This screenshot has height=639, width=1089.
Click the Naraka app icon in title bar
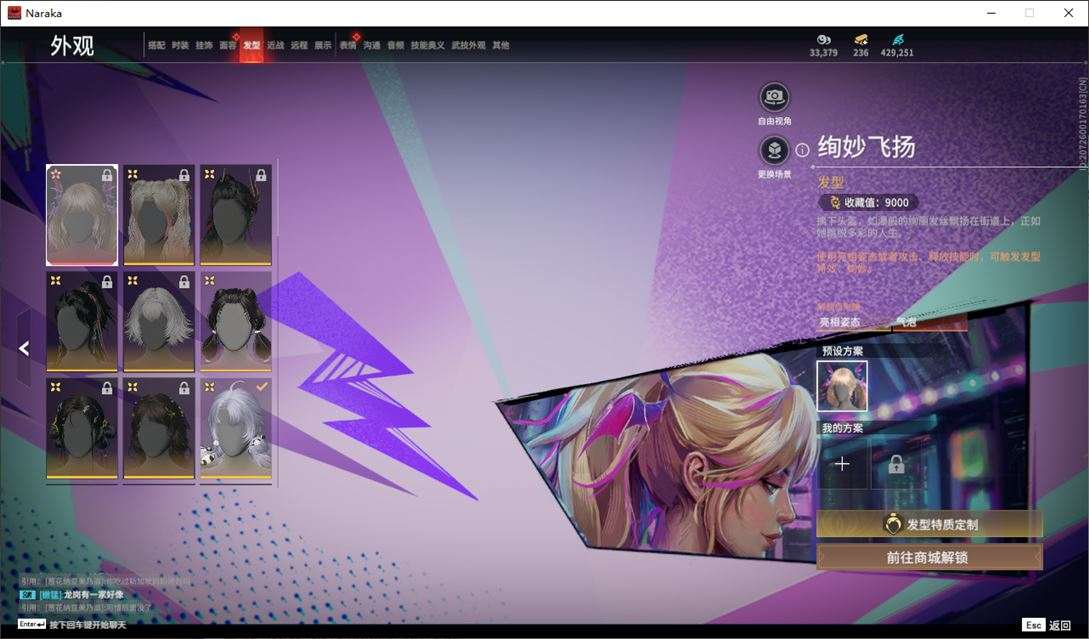tap(14, 13)
